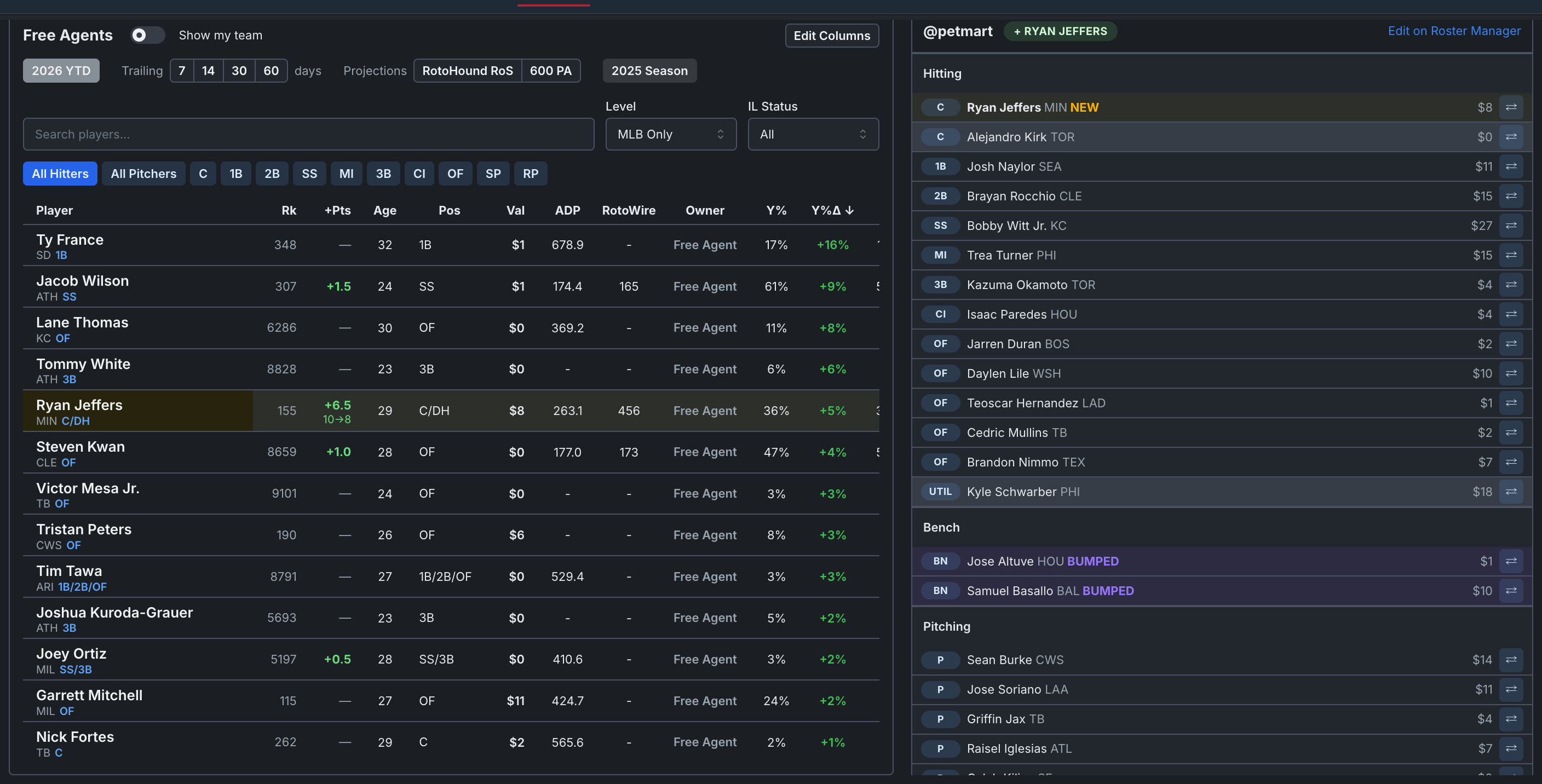Viewport: 1542px width, 784px height.
Task: Click swap icon next to Jose Altuve
Action: click(1511, 561)
